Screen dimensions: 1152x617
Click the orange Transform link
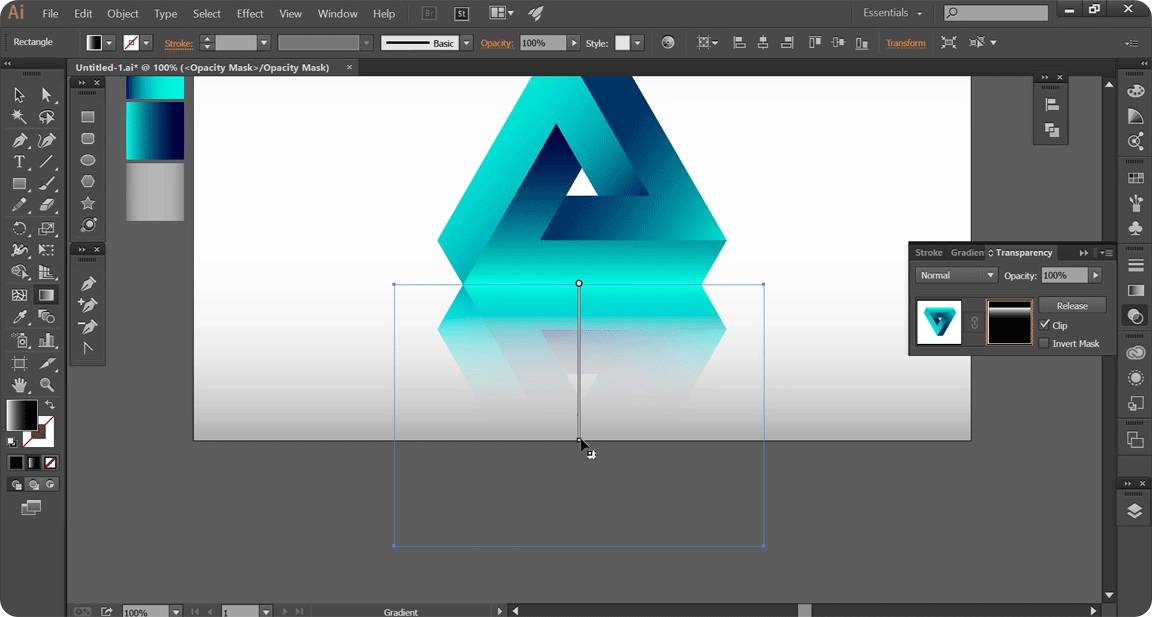tap(905, 43)
